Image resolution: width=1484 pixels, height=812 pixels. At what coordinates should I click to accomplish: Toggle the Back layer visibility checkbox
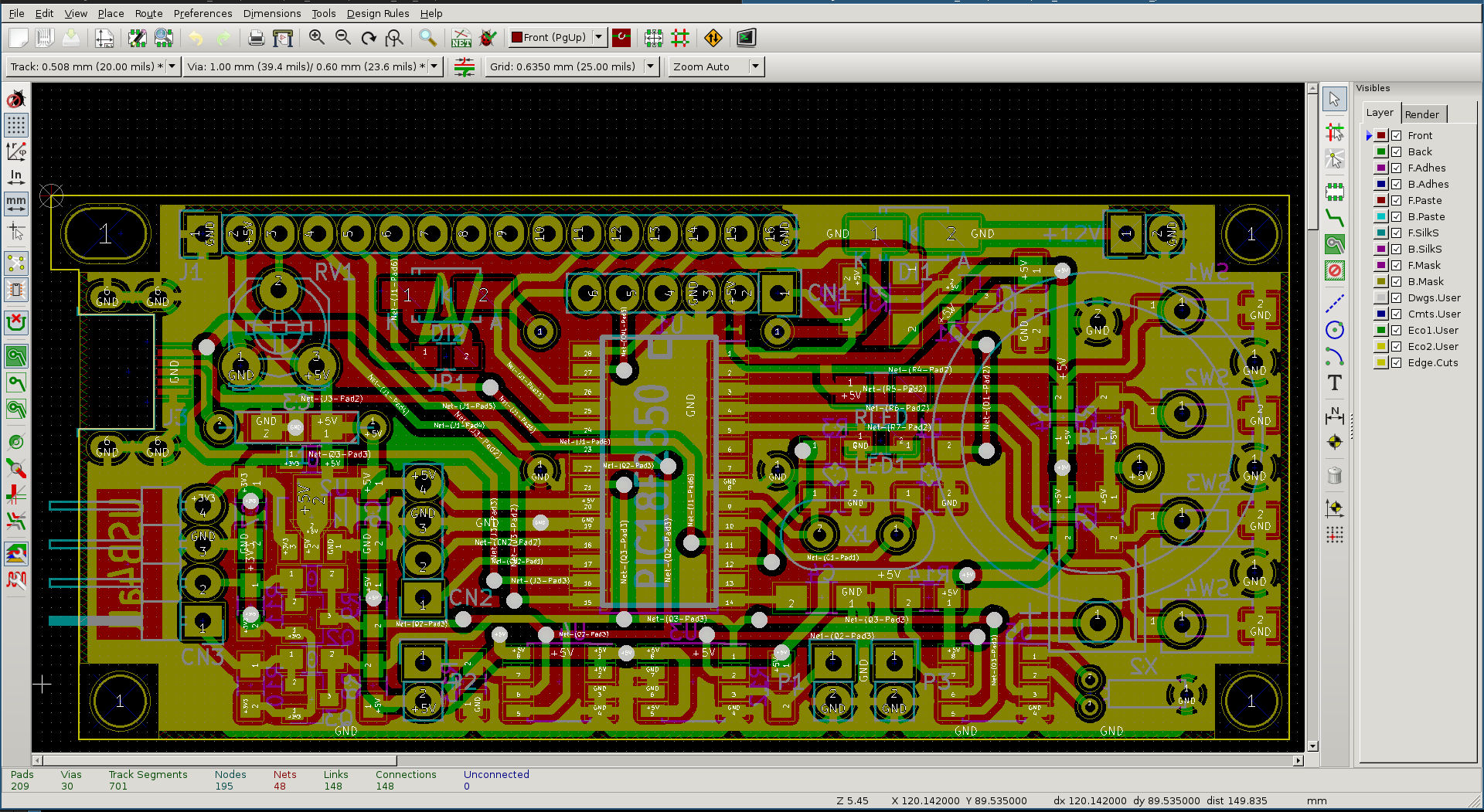pyautogui.click(x=1396, y=152)
